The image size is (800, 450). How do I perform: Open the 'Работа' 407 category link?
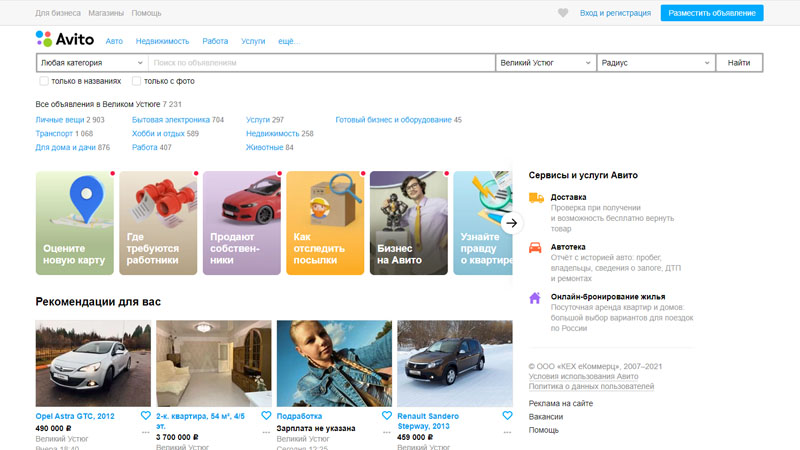coord(145,147)
